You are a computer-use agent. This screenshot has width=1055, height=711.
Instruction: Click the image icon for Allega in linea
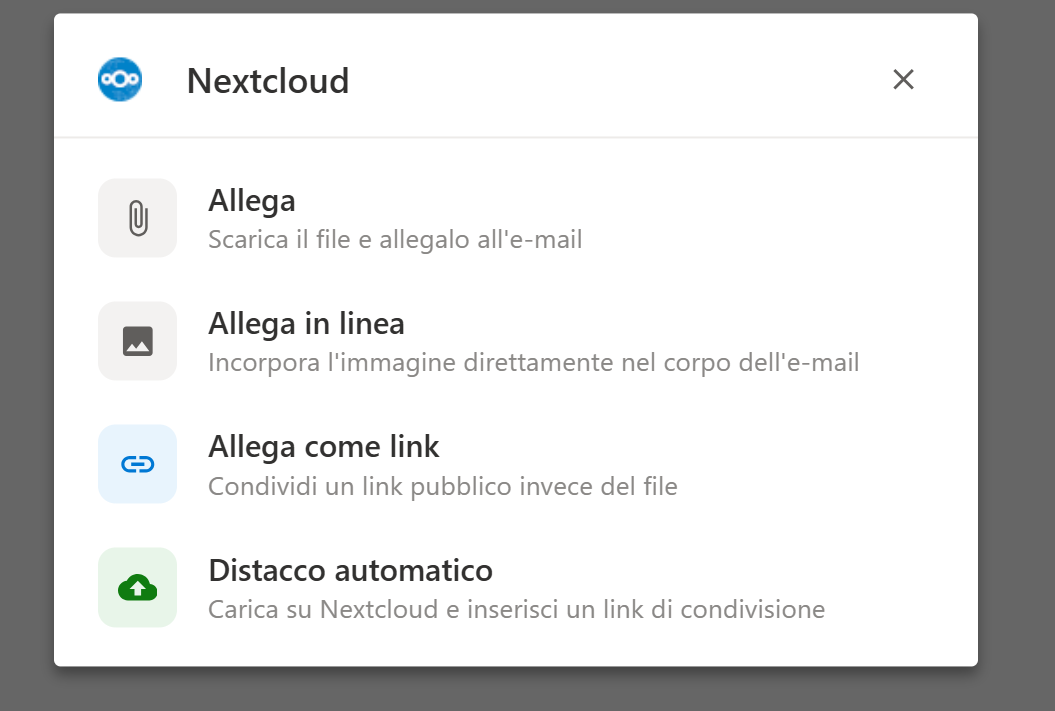(138, 341)
